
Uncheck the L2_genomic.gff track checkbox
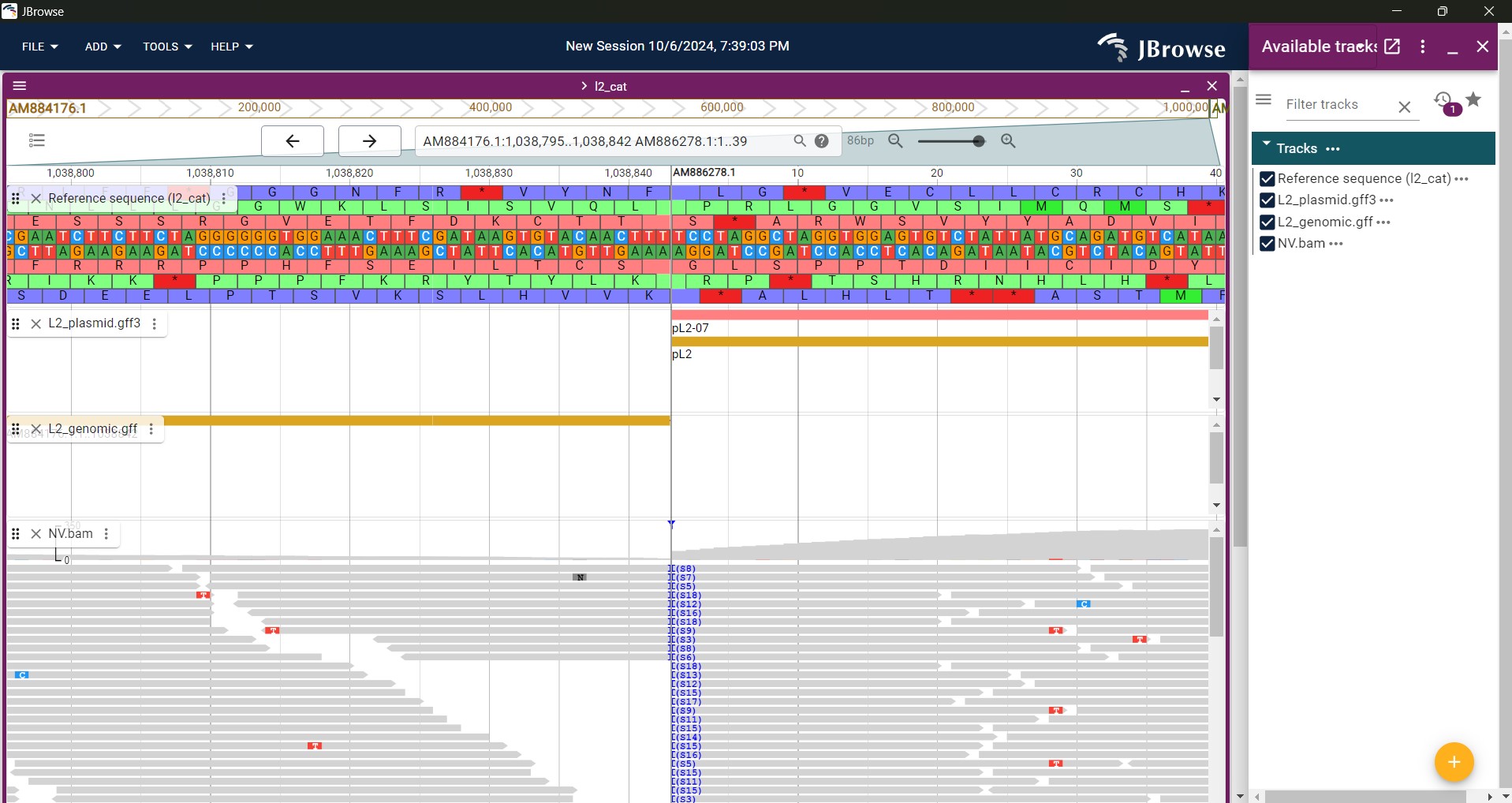1267,222
